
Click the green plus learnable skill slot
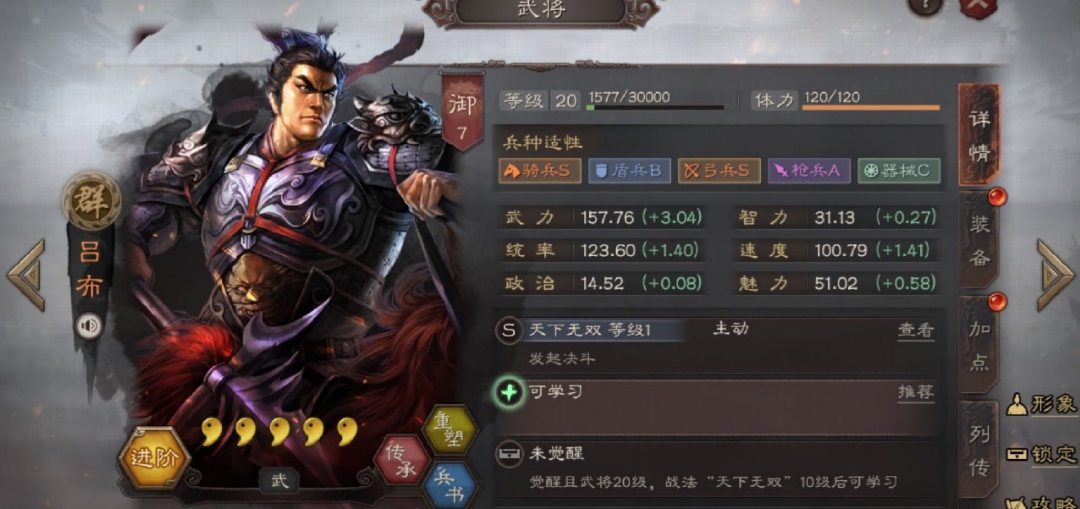508,392
